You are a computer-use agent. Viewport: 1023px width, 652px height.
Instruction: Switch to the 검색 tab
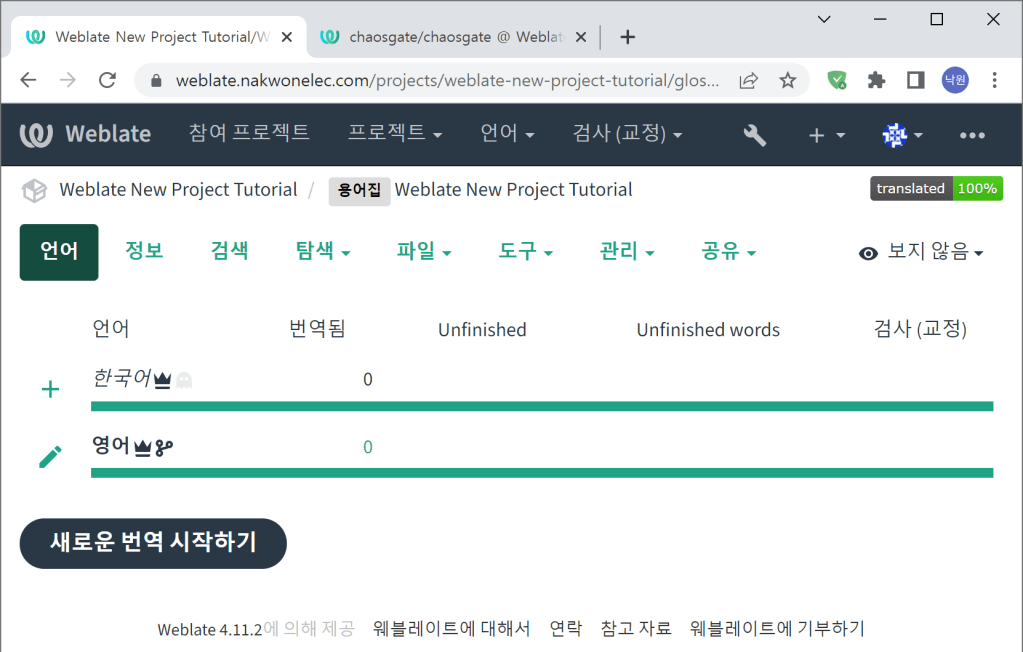[x=229, y=252]
